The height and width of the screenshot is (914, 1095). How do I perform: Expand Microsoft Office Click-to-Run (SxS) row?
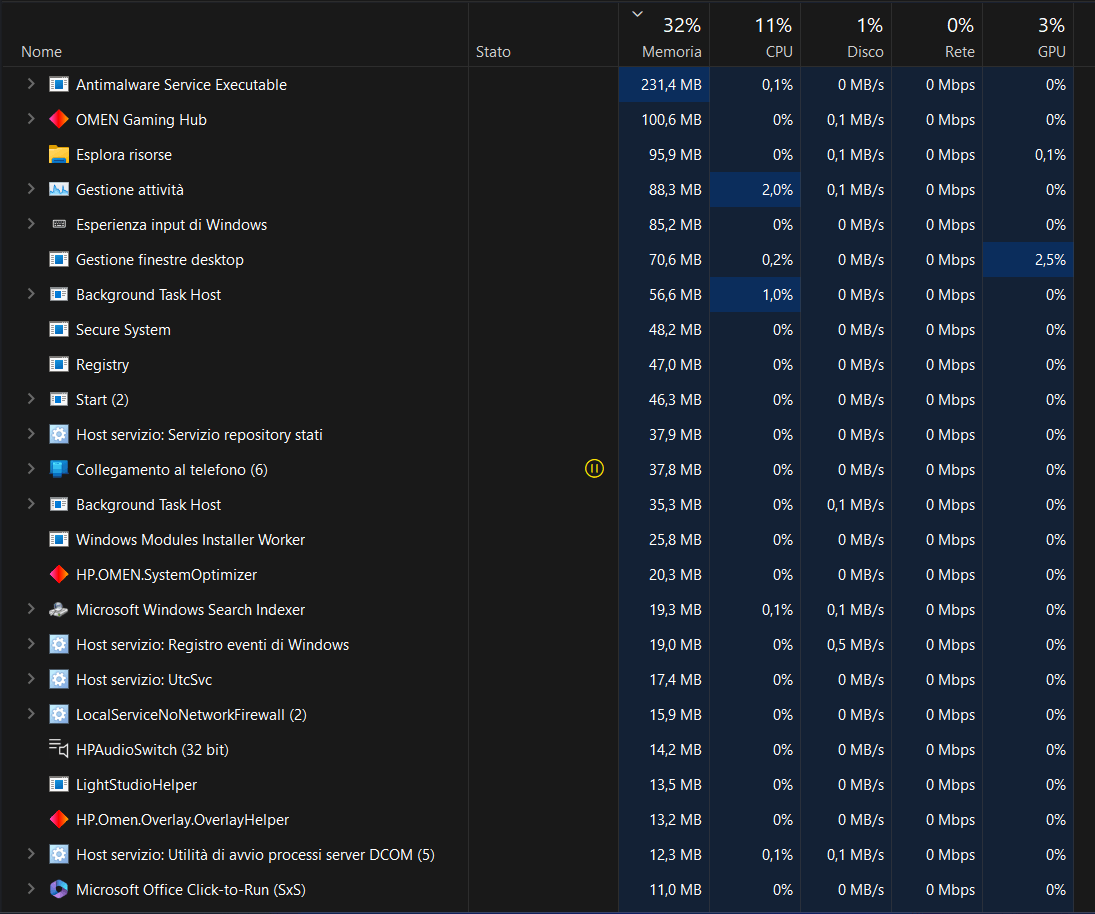[31, 889]
